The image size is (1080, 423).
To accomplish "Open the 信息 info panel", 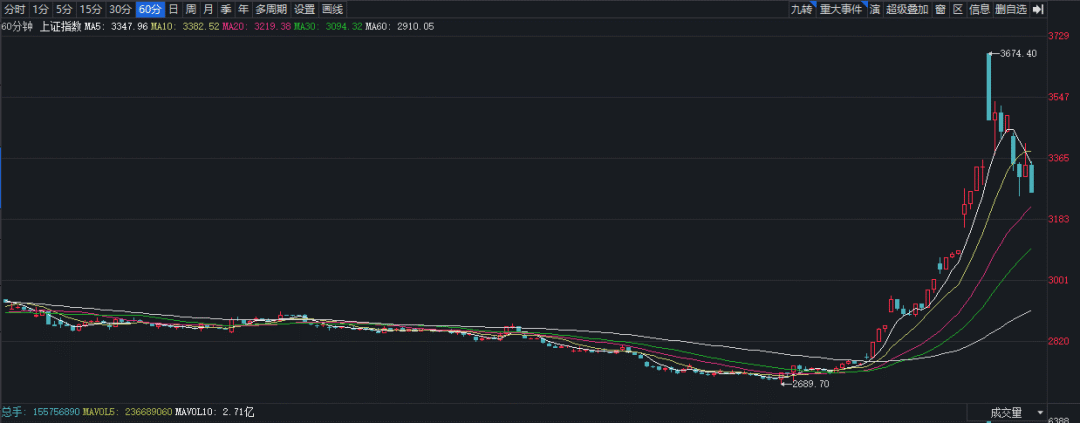I will point(979,9).
